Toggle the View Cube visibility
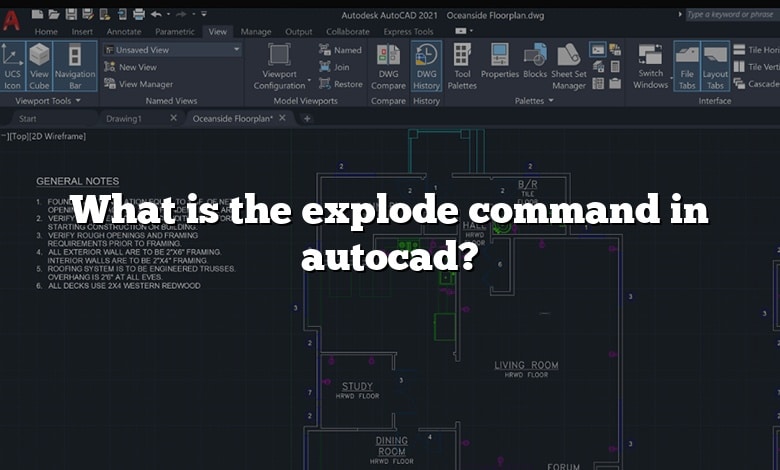The height and width of the screenshot is (470, 780). click(39, 66)
